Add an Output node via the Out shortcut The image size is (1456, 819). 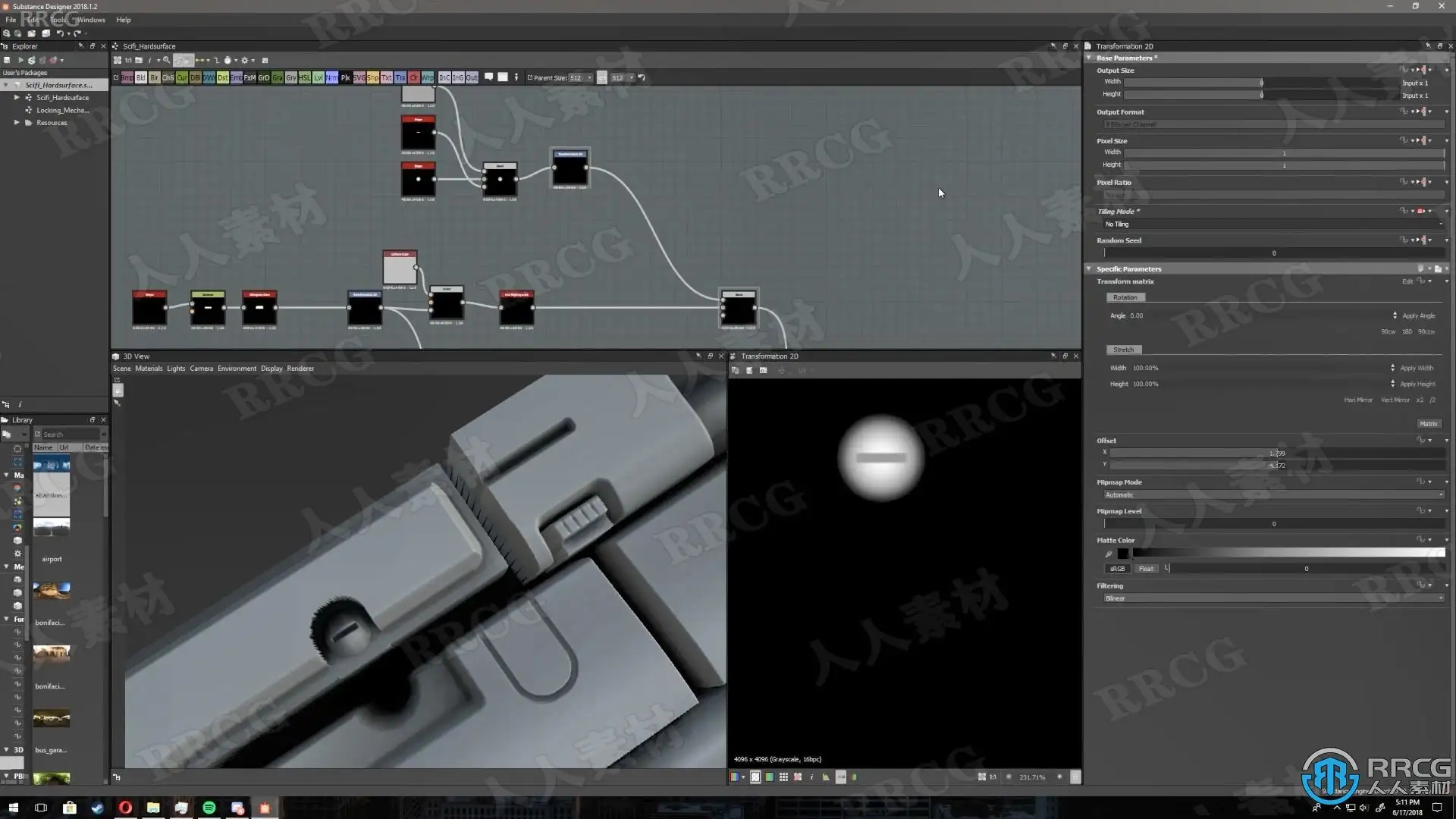pyautogui.click(x=472, y=77)
